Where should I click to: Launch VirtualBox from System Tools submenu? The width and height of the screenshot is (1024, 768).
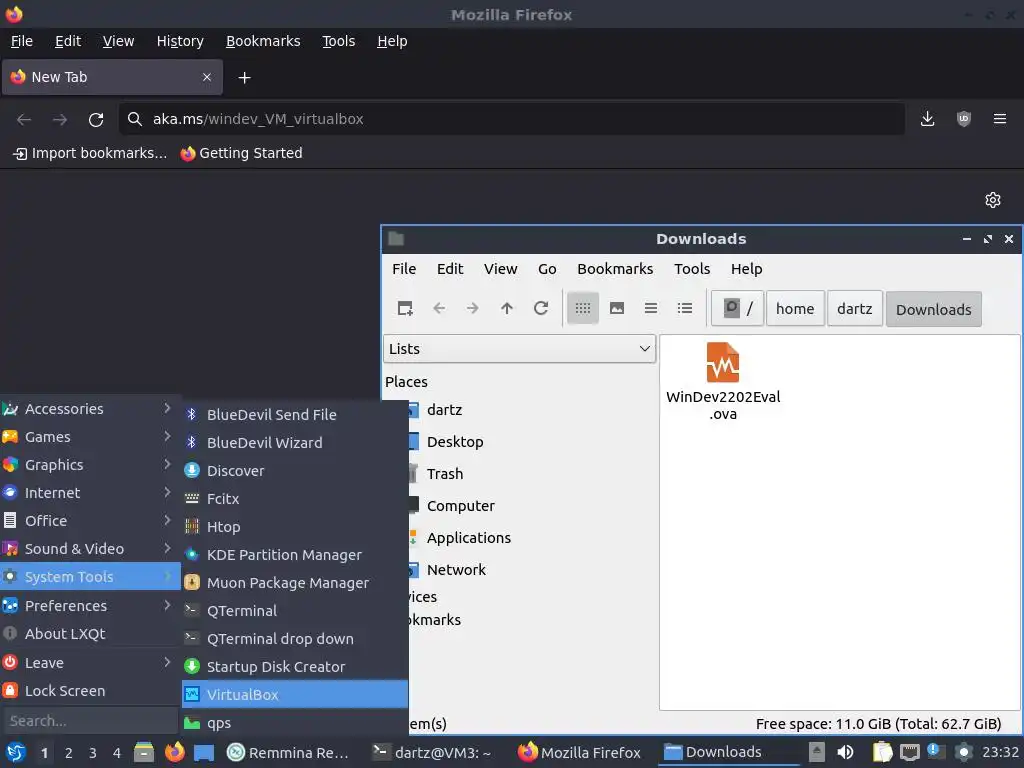click(295, 694)
